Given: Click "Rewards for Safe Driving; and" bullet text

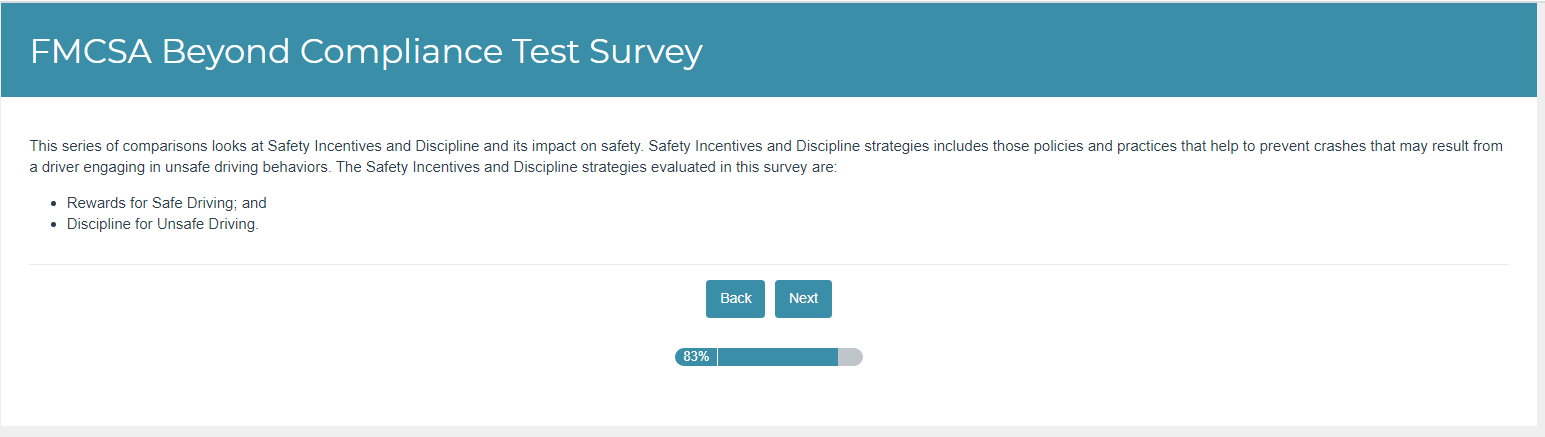Looking at the screenshot, I should pos(167,203).
